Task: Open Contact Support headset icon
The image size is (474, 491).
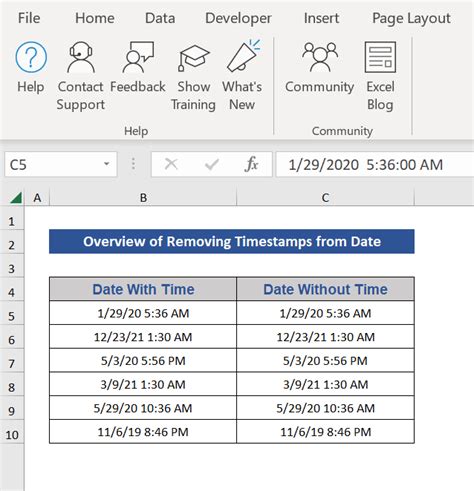Action: pyautogui.click(x=80, y=57)
